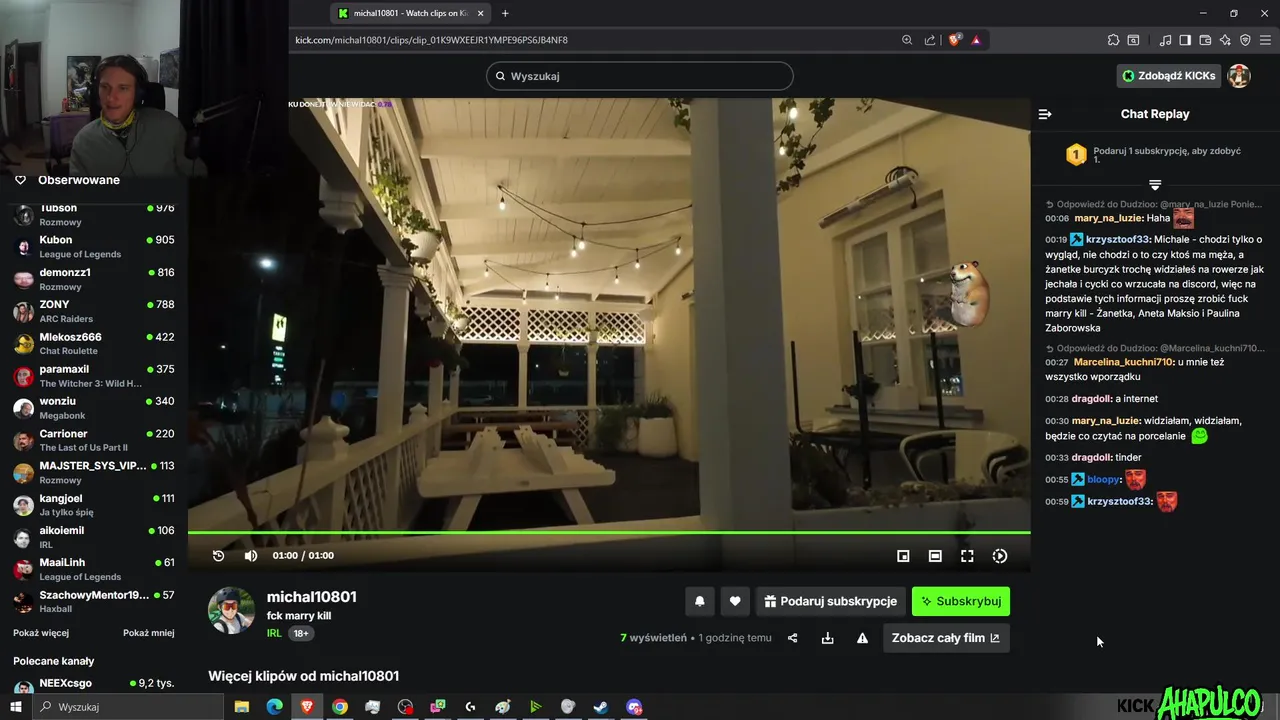Close the michal10801 browser tab
The width and height of the screenshot is (1280, 720).
tap(481, 13)
